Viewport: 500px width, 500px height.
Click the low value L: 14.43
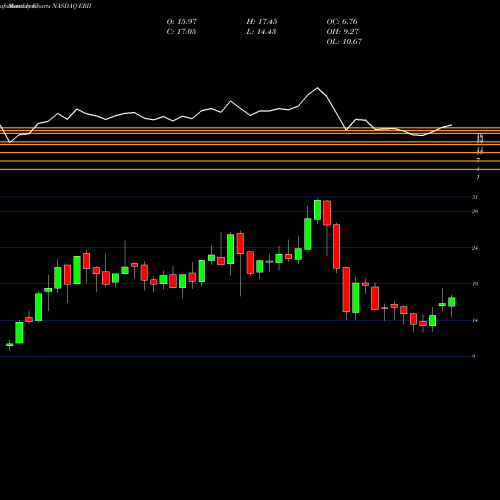261,32
